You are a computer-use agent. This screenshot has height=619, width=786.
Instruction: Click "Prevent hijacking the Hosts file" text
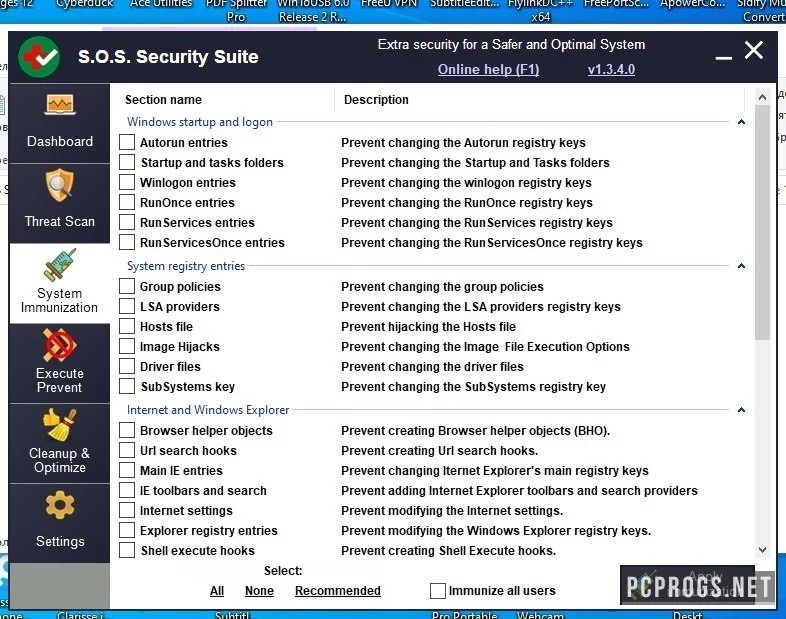pyautogui.click(x=428, y=327)
